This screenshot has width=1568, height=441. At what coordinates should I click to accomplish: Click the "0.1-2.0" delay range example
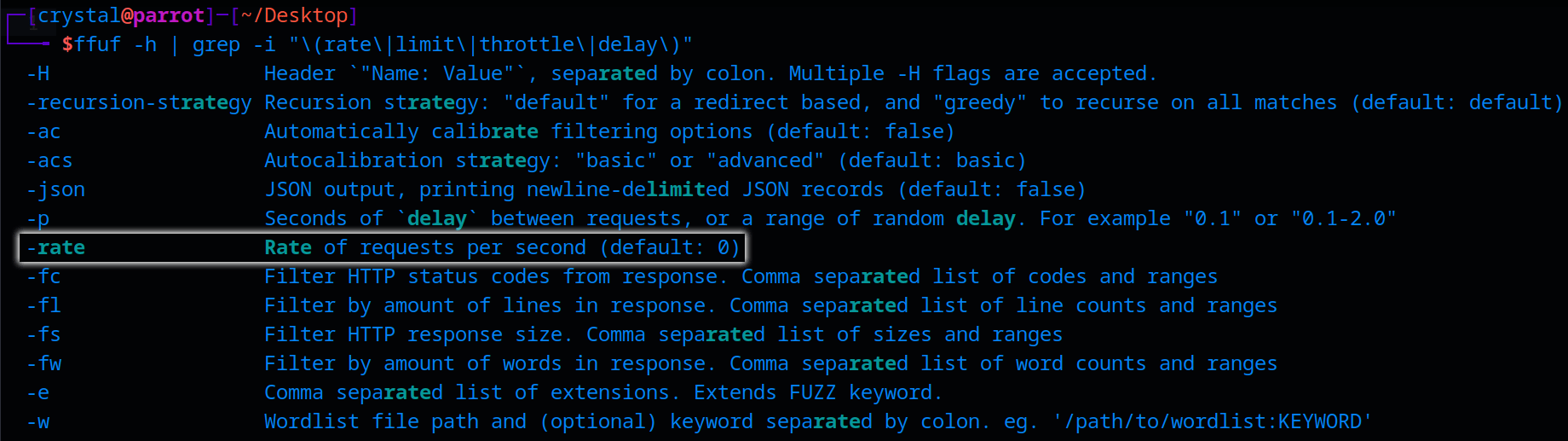click(1343, 218)
